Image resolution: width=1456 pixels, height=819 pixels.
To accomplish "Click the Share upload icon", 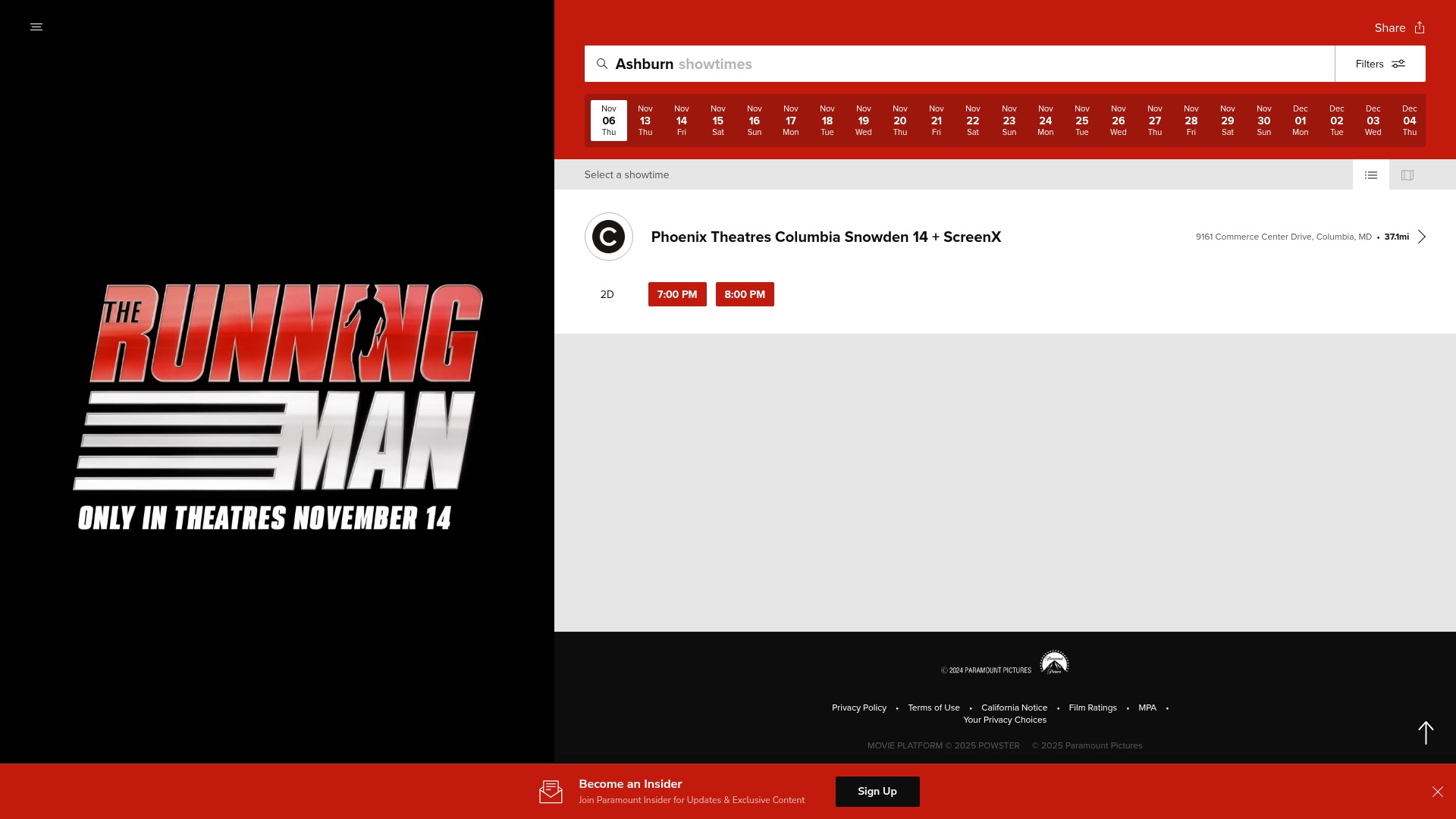I will pos(1420,27).
